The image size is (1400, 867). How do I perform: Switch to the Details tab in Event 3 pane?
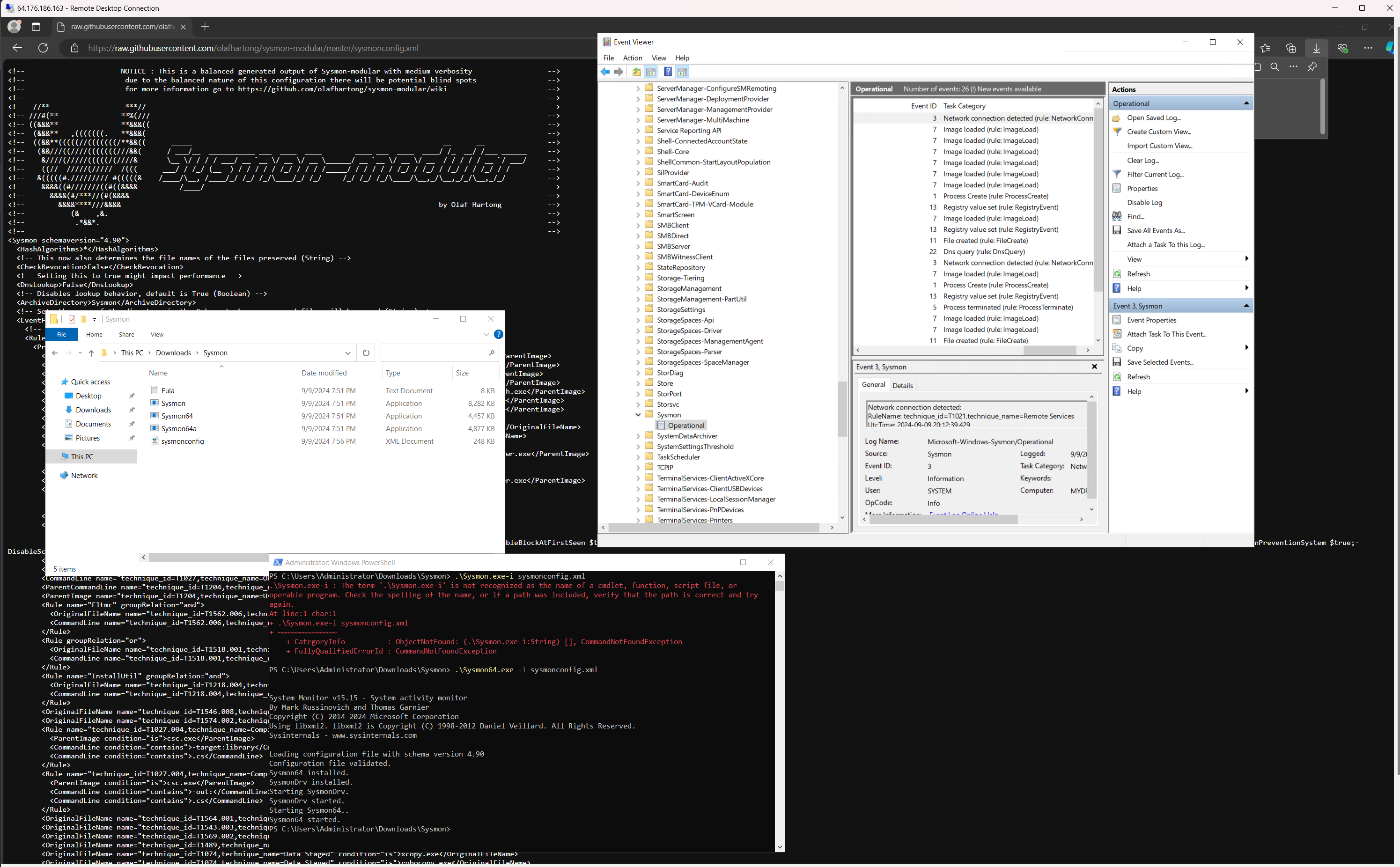click(902, 385)
